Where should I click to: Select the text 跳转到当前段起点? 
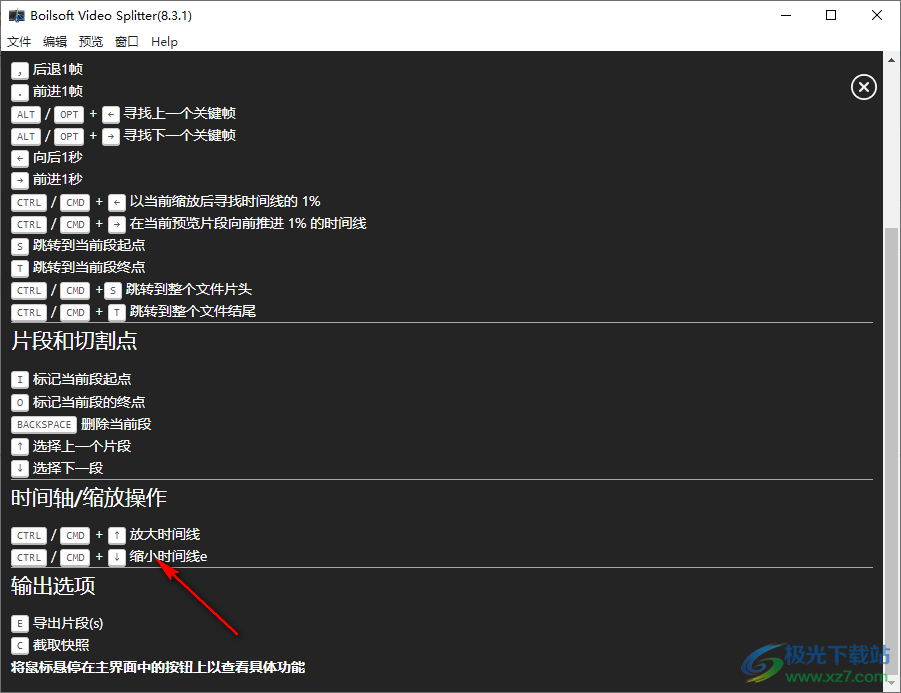[x=89, y=245]
